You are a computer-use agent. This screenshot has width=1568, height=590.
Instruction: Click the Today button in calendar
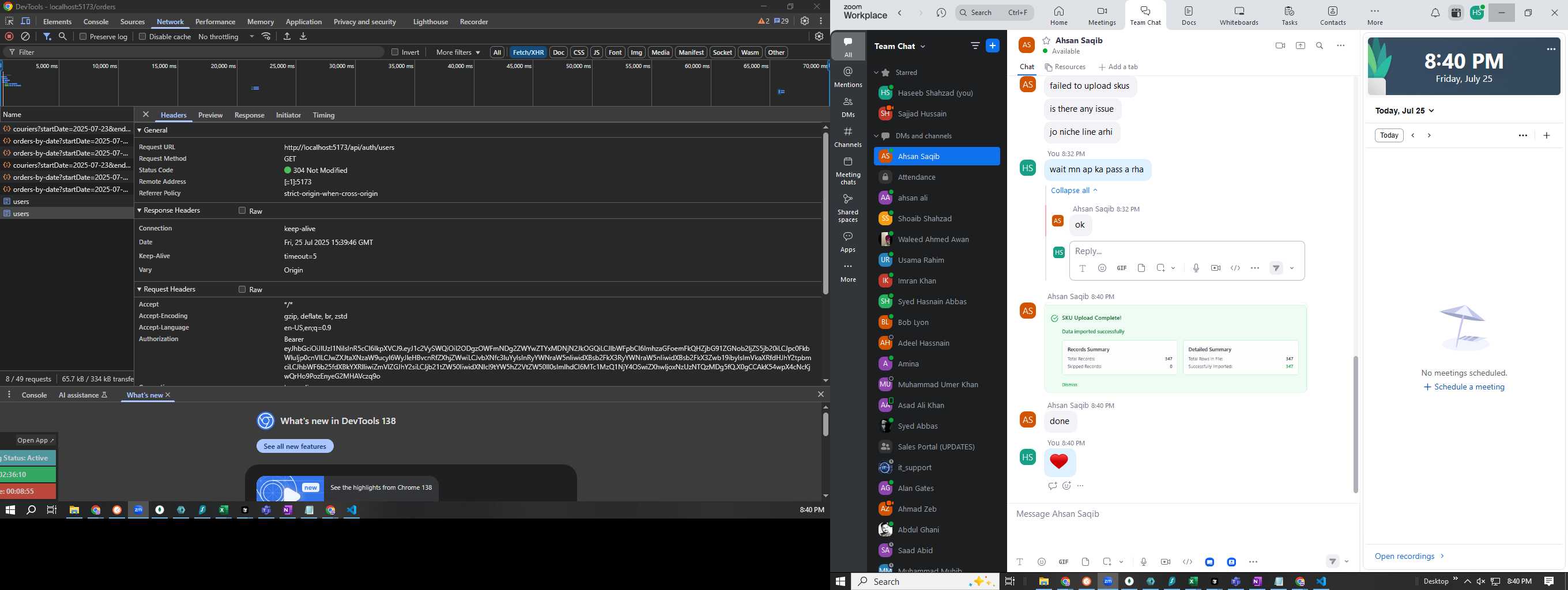click(1389, 135)
